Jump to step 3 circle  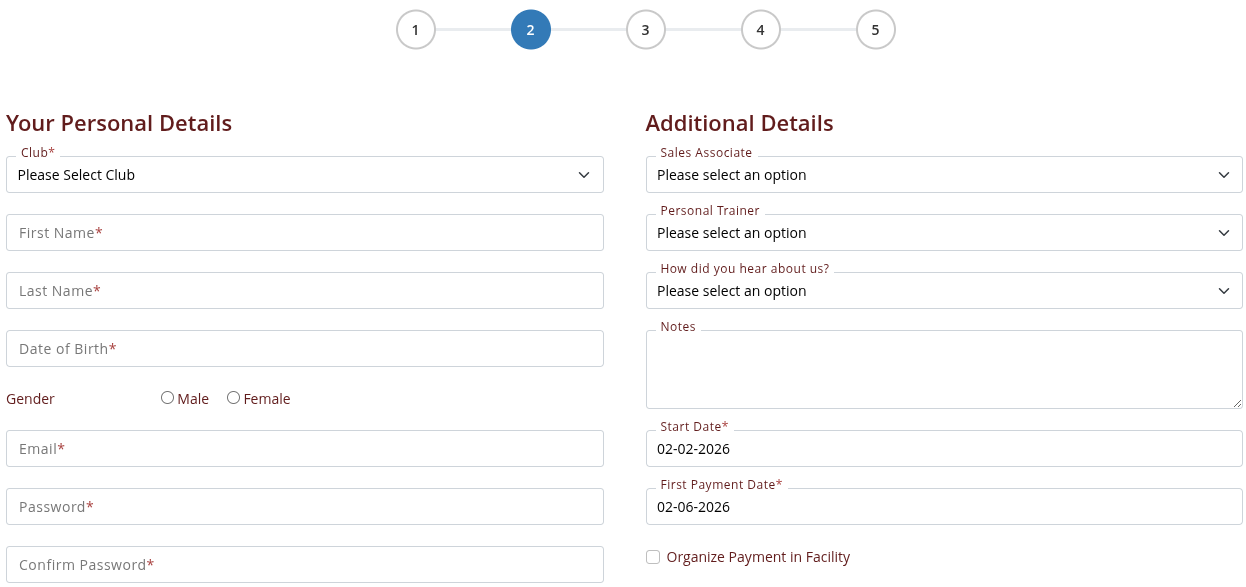coord(646,30)
